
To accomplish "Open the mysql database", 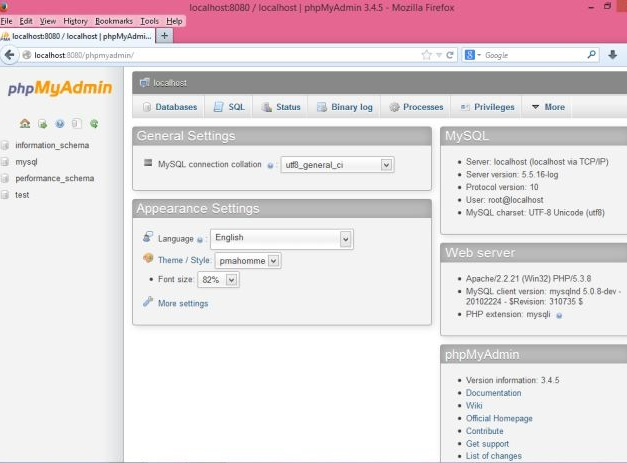I will pyautogui.click(x=26, y=162).
